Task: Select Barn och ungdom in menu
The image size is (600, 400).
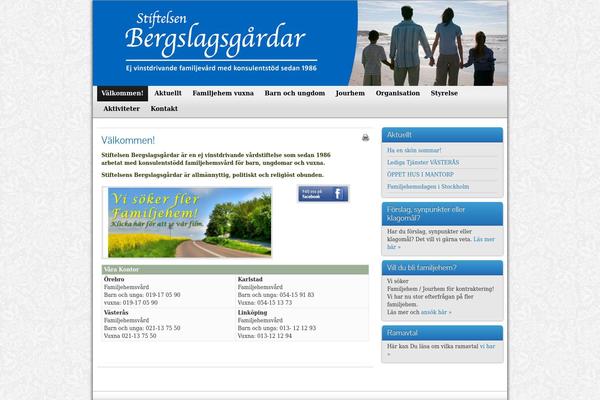Action: coord(295,93)
